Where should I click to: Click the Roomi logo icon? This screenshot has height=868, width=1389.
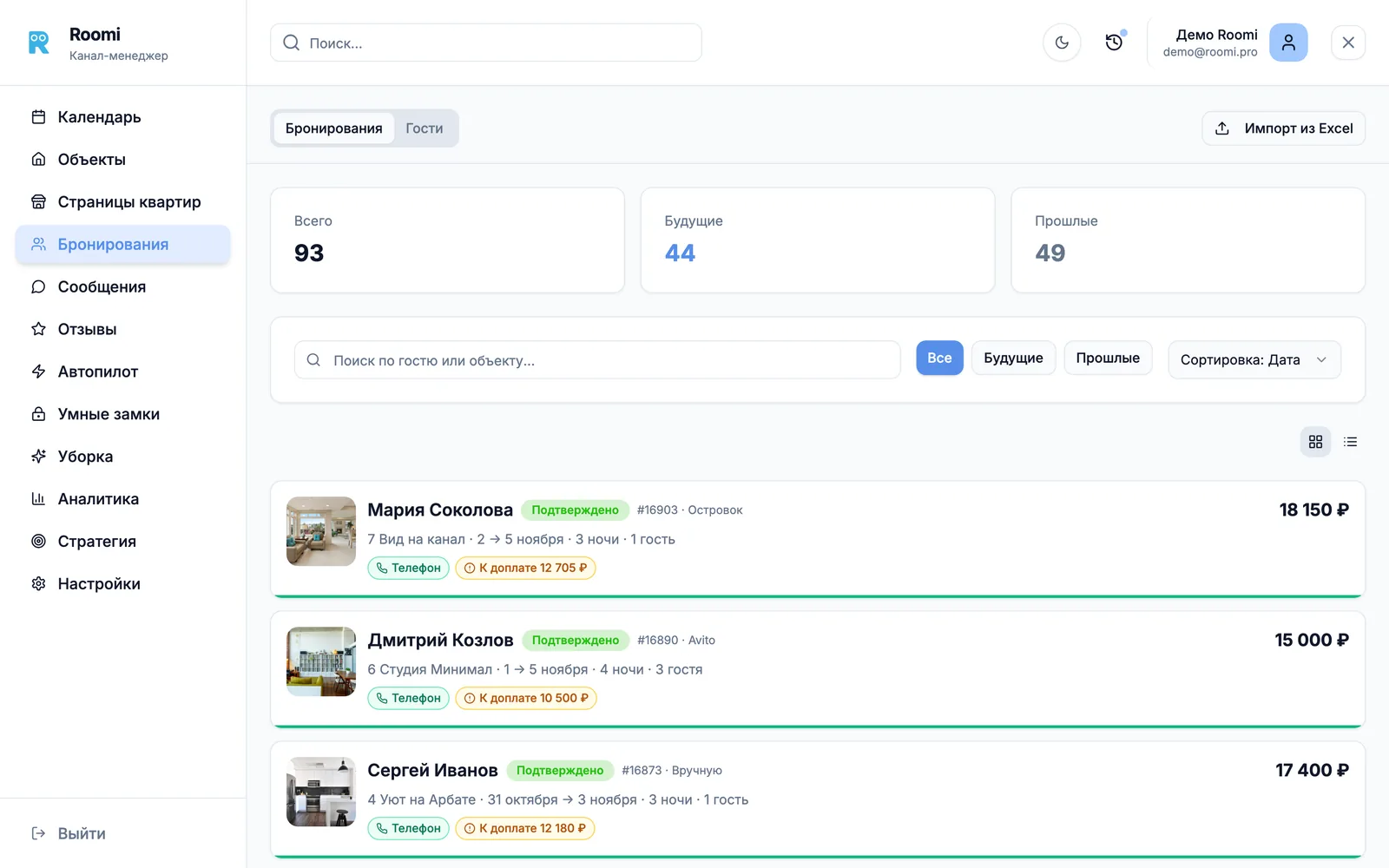pyautogui.click(x=39, y=43)
